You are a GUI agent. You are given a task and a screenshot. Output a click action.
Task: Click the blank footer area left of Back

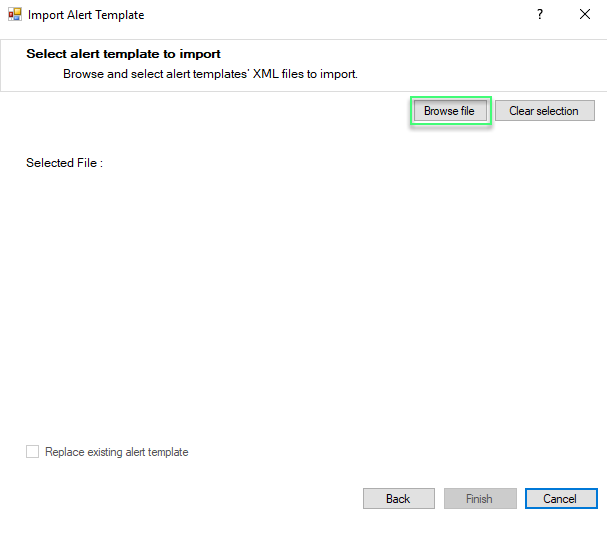pyautogui.click(x=180, y=498)
